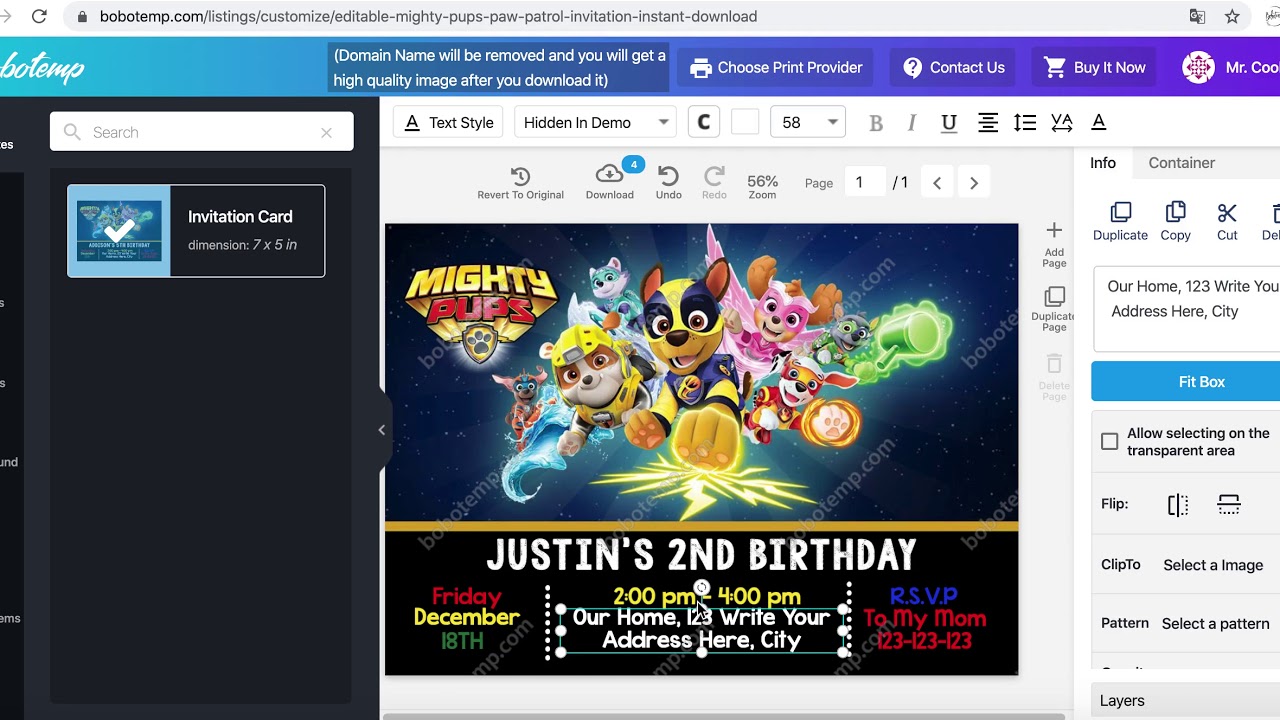
Task: Reload the page in Chrome
Action: click(x=39, y=16)
